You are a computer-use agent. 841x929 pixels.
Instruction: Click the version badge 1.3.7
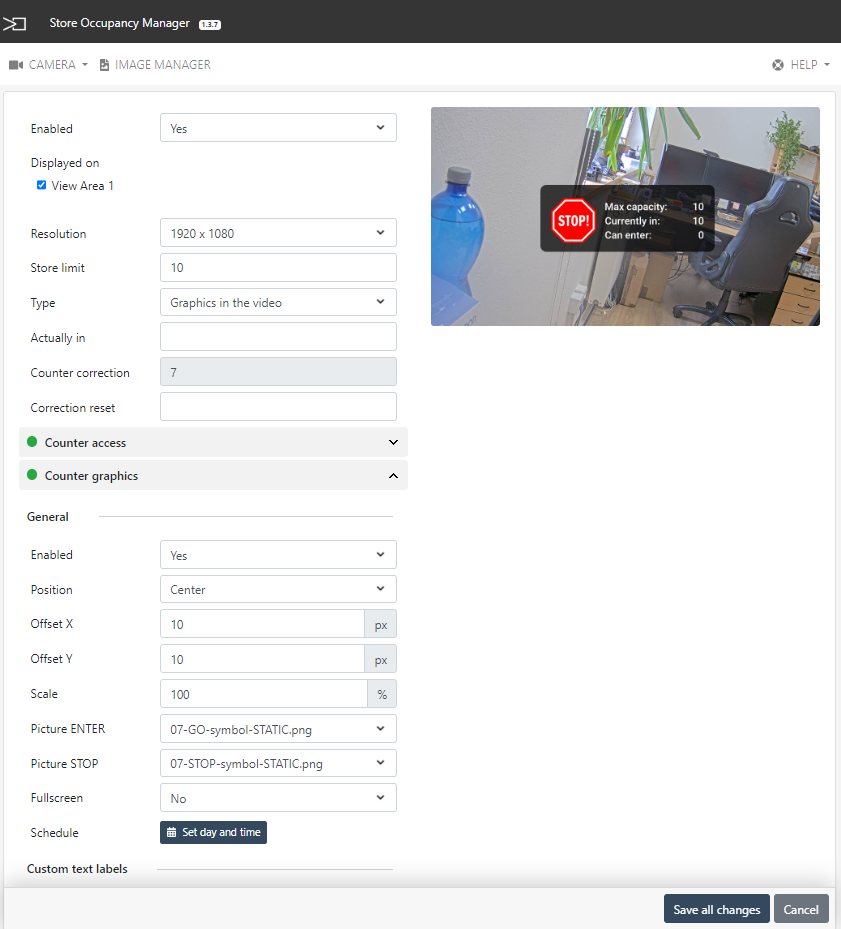210,24
